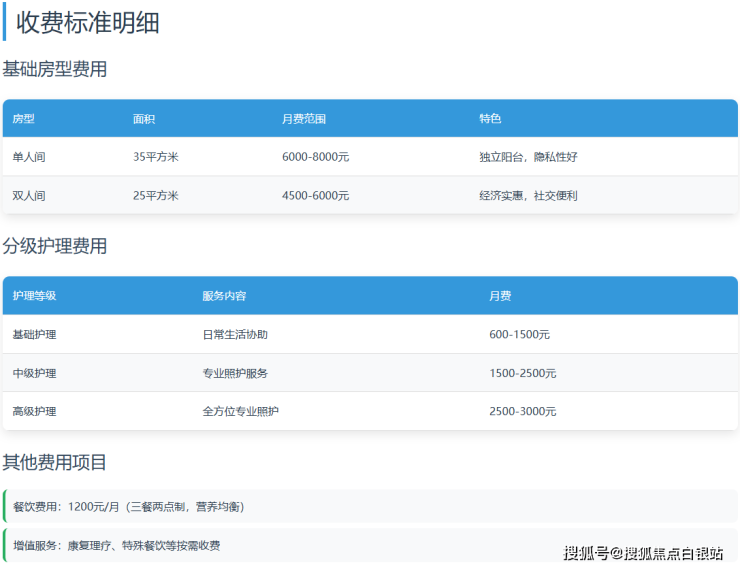This screenshot has height=569, width=740.
Task: Click the 双人间 room type cell
Action: [29, 196]
